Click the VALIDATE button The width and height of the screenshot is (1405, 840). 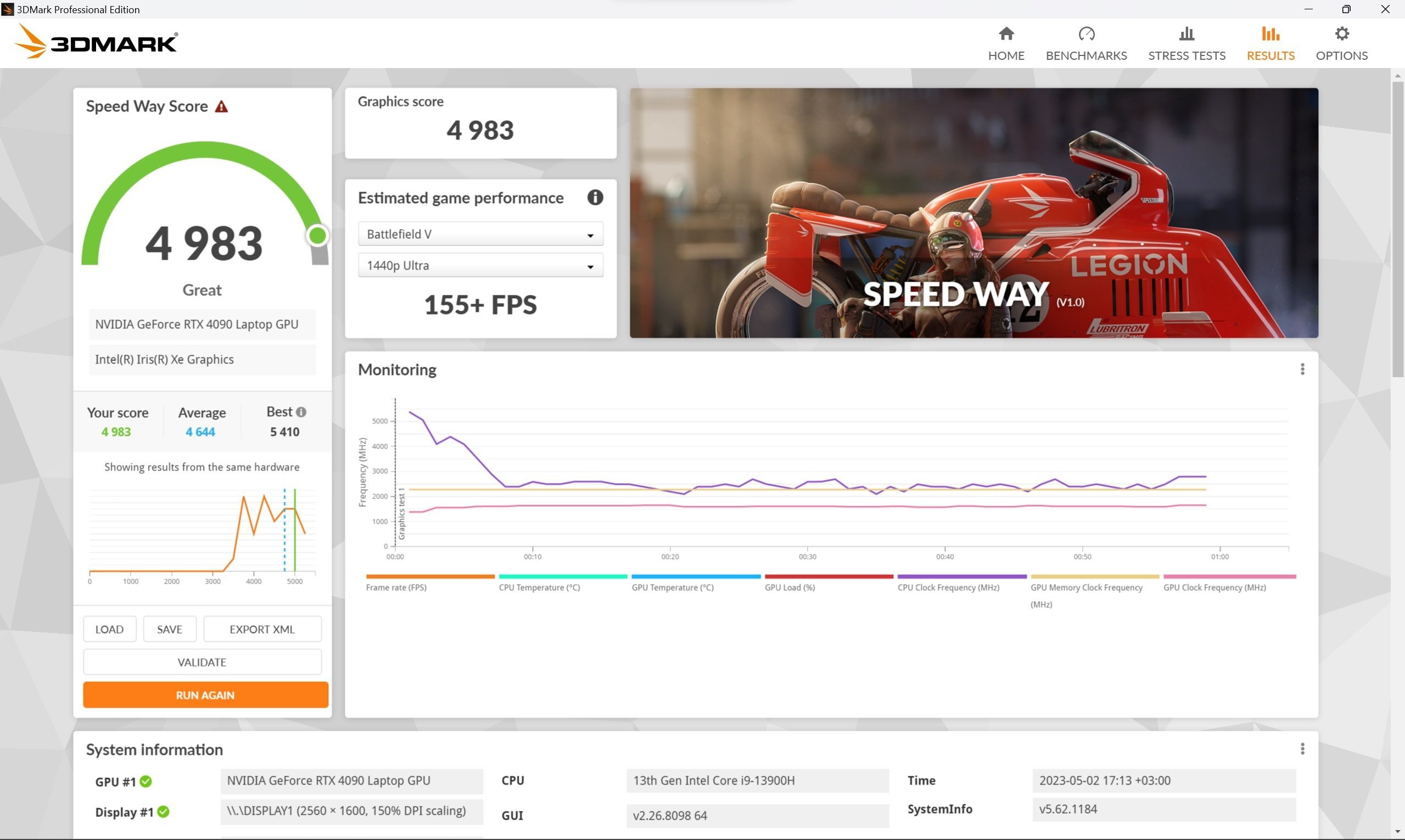pyautogui.click(x=202, y=662)
